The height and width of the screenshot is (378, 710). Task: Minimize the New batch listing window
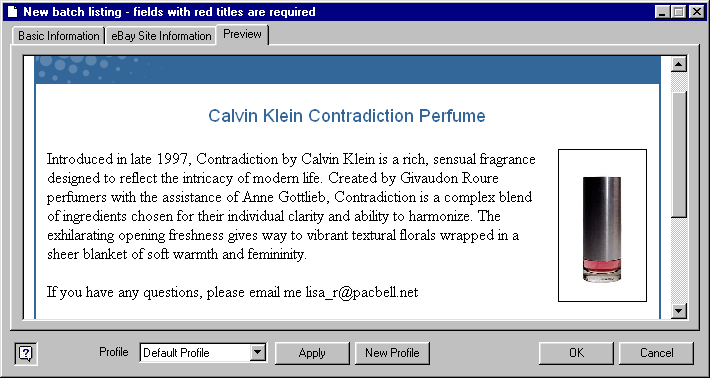(663, 12)
